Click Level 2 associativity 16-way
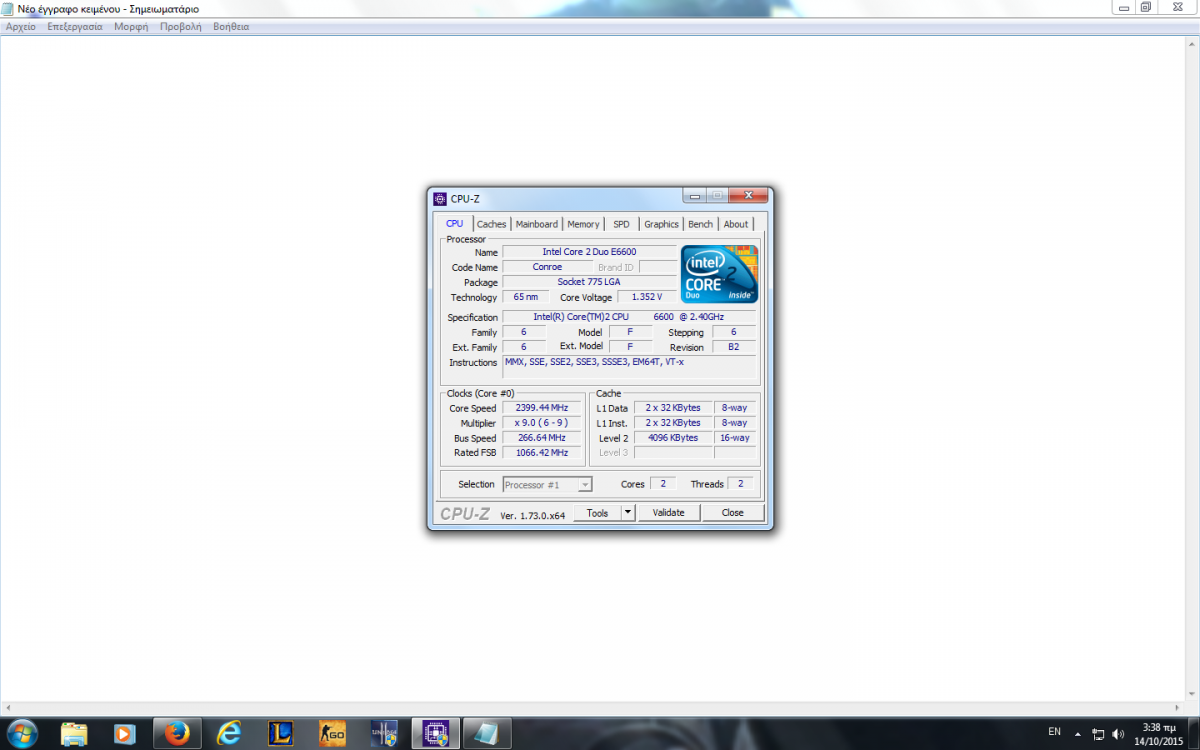 [735, 438]
